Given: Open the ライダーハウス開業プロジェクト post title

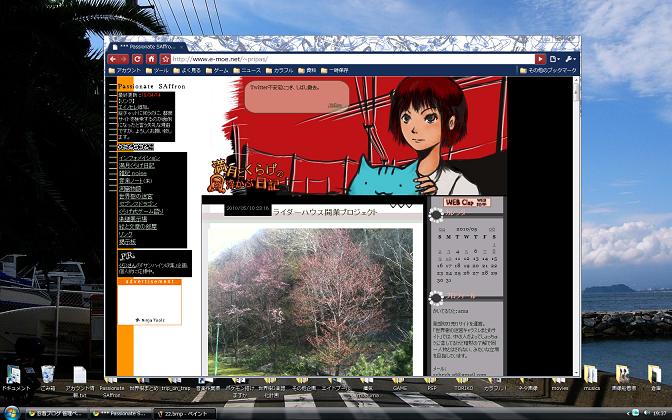Looking at the screenshot, I should click(325, 212).
